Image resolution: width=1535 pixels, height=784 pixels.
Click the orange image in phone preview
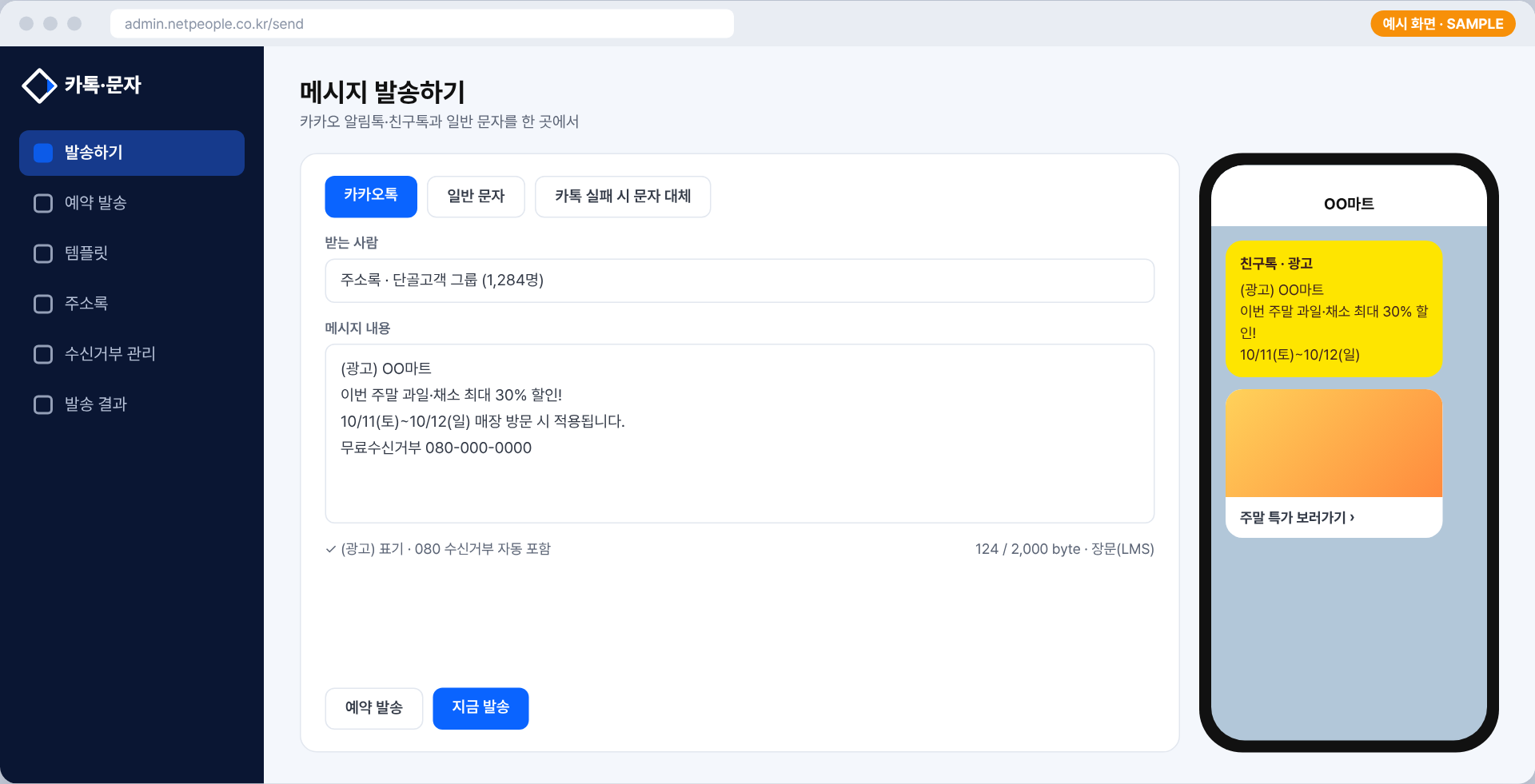pos(1334,444)
